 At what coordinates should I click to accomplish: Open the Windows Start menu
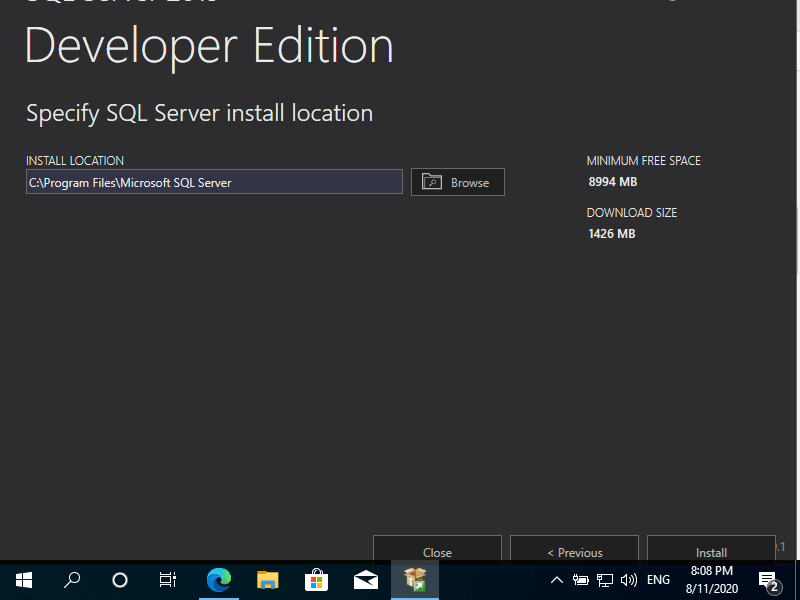point(24,580)
